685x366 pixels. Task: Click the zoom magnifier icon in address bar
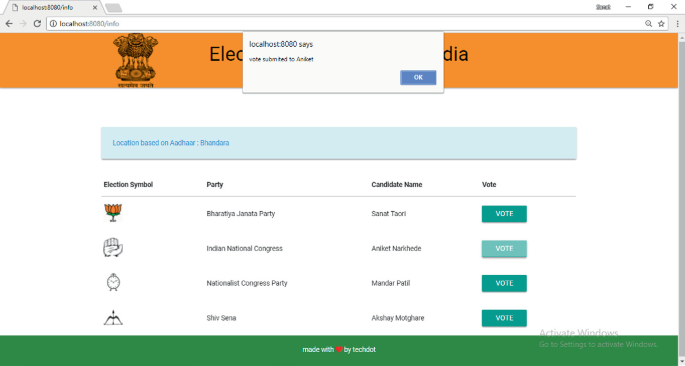pyautogui.click(x=649, y=24)
